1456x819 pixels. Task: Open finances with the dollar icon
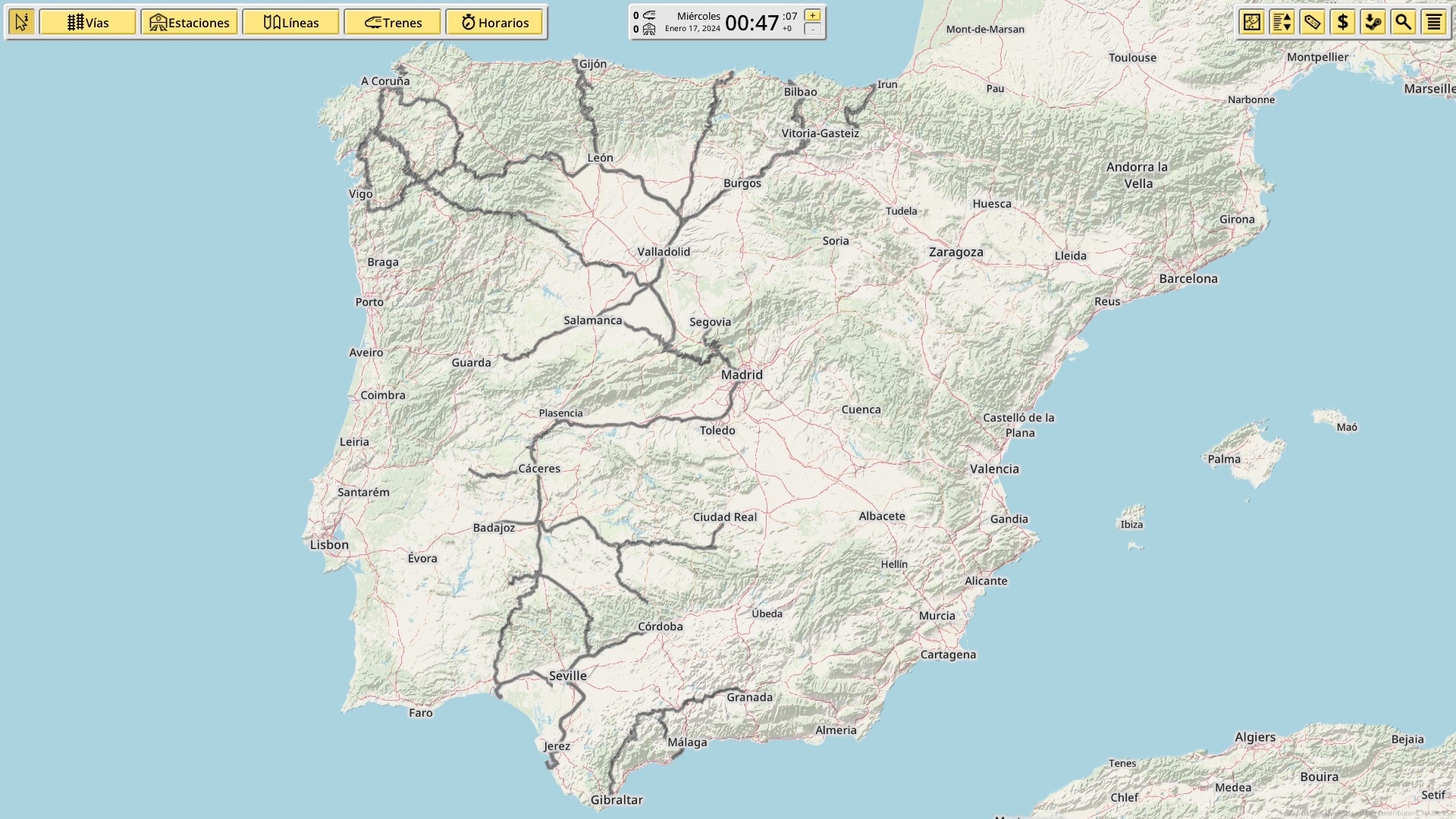[x=1343, y=22]
